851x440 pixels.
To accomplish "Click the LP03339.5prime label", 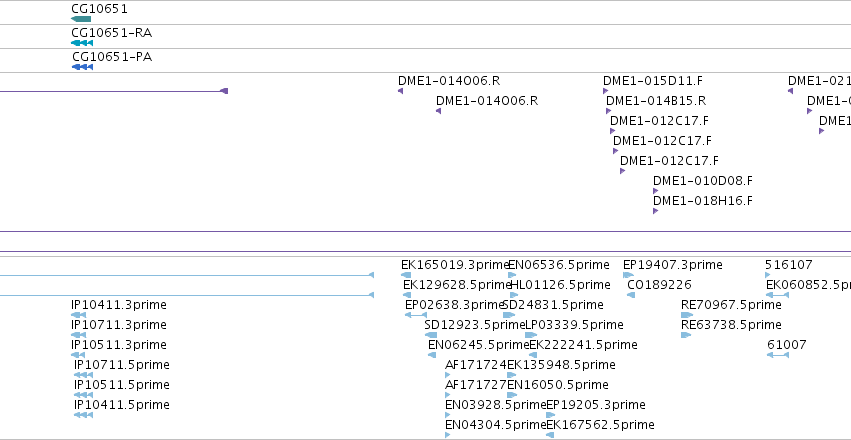I will [x=574, y=325].
